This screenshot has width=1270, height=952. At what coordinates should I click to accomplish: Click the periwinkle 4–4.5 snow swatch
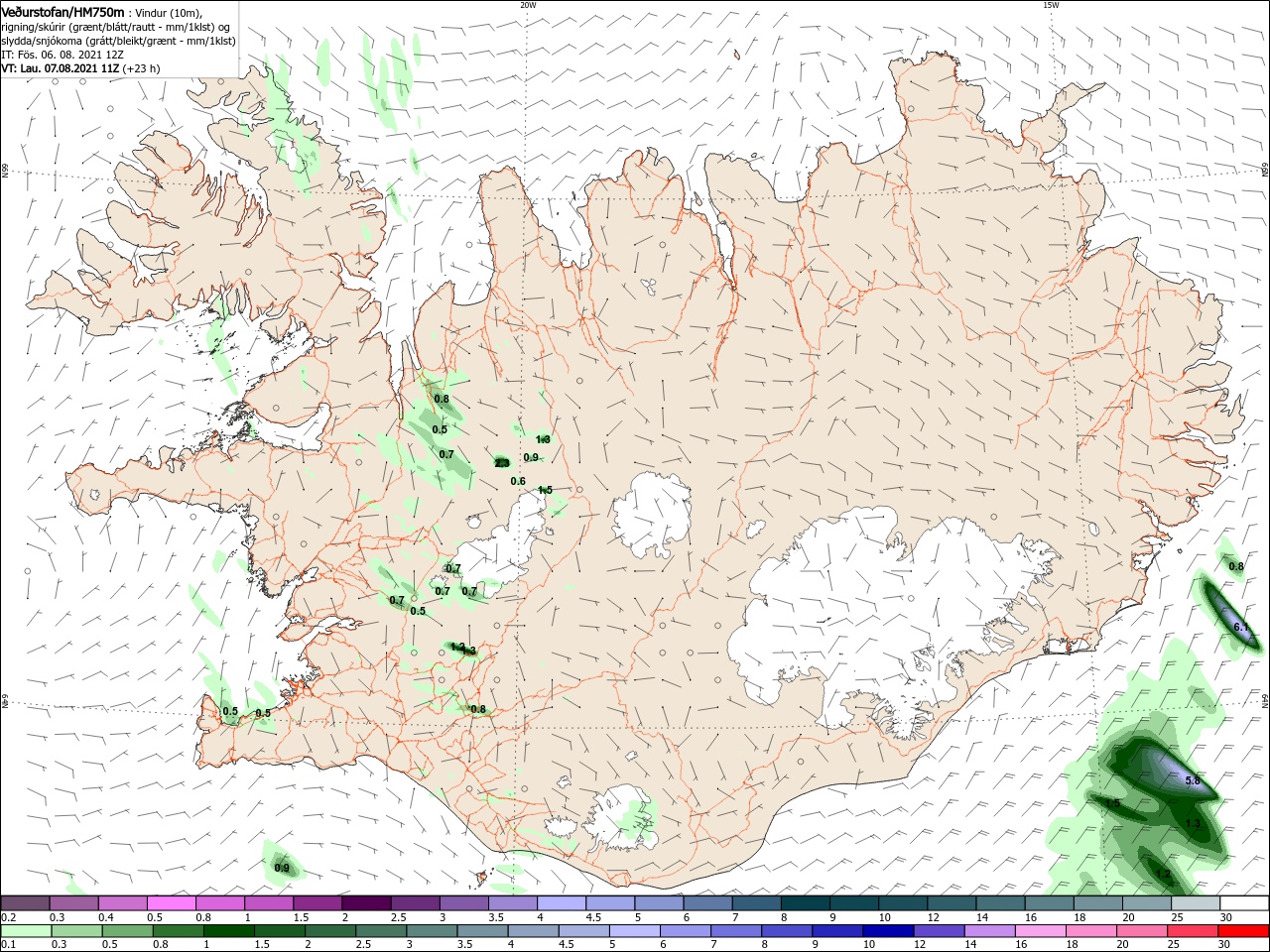(561, 903)
